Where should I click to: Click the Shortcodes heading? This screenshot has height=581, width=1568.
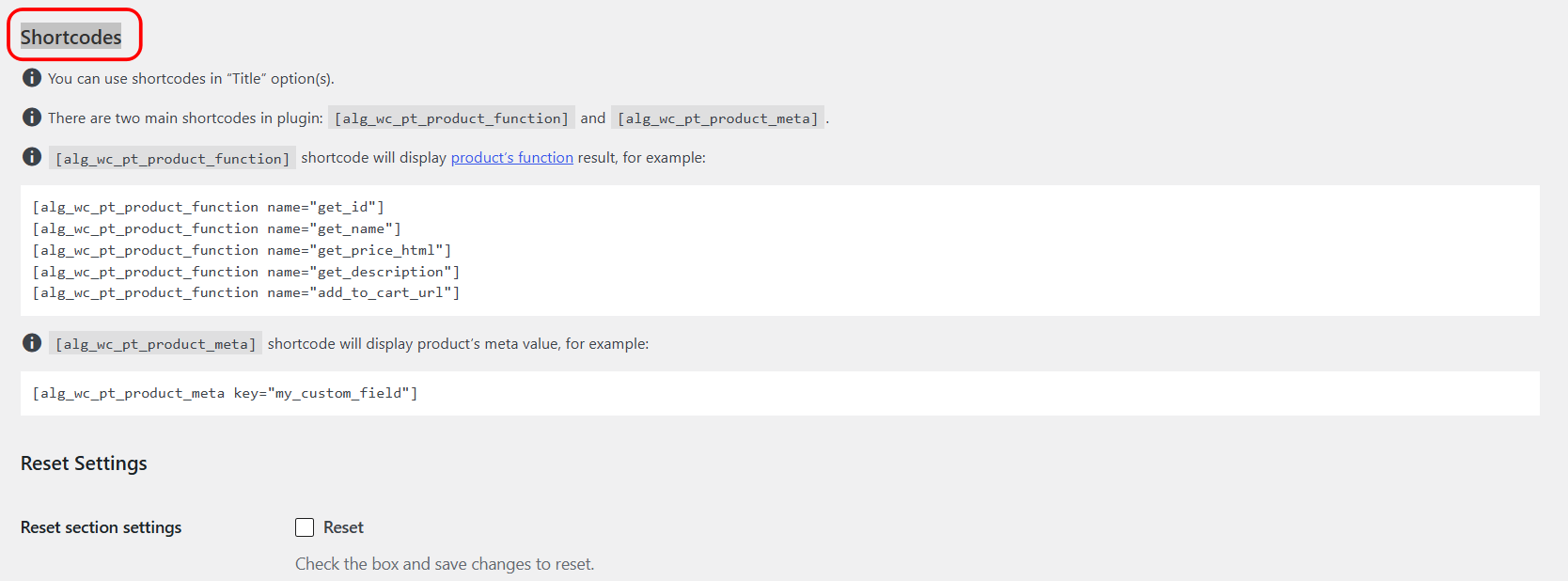point(71,38)
